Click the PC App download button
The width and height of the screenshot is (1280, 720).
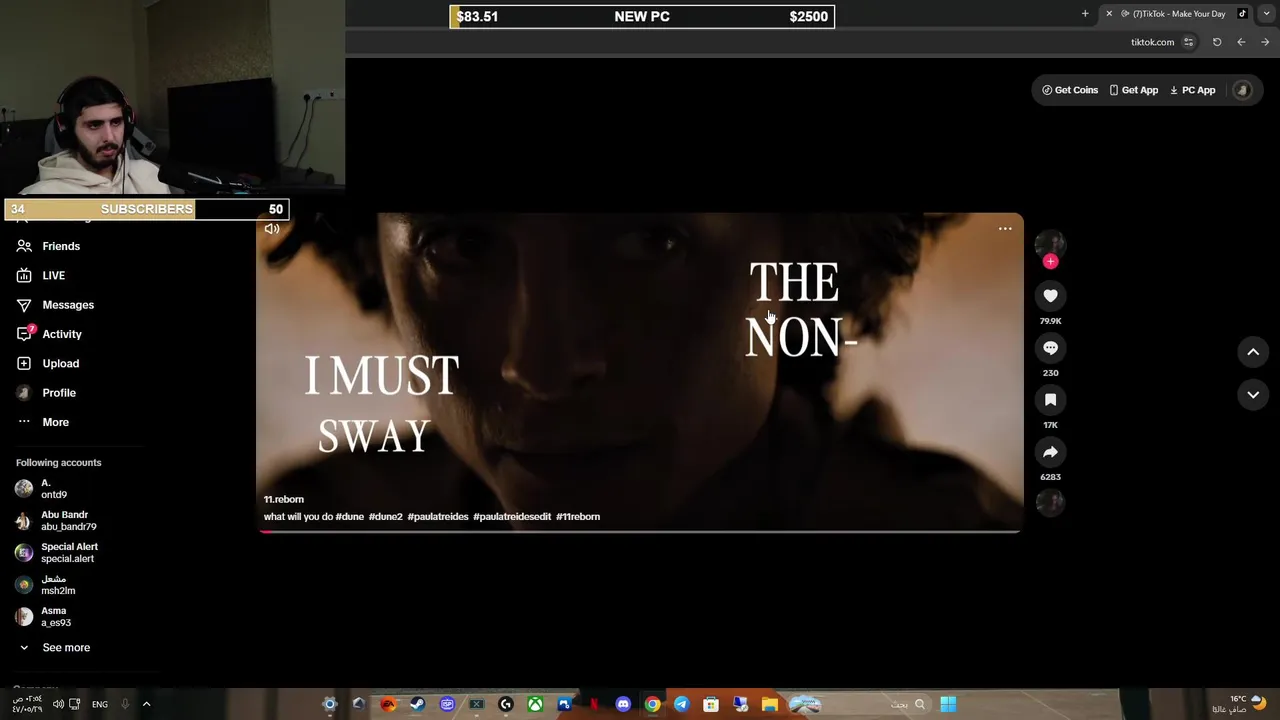click(x=1192, y=90)
